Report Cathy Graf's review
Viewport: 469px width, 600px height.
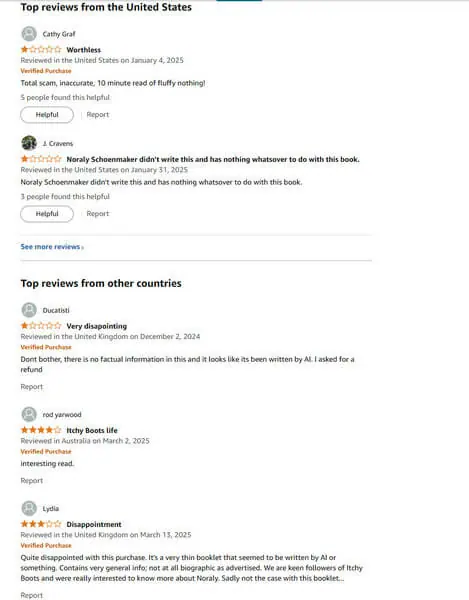click(x=98, y=115)
